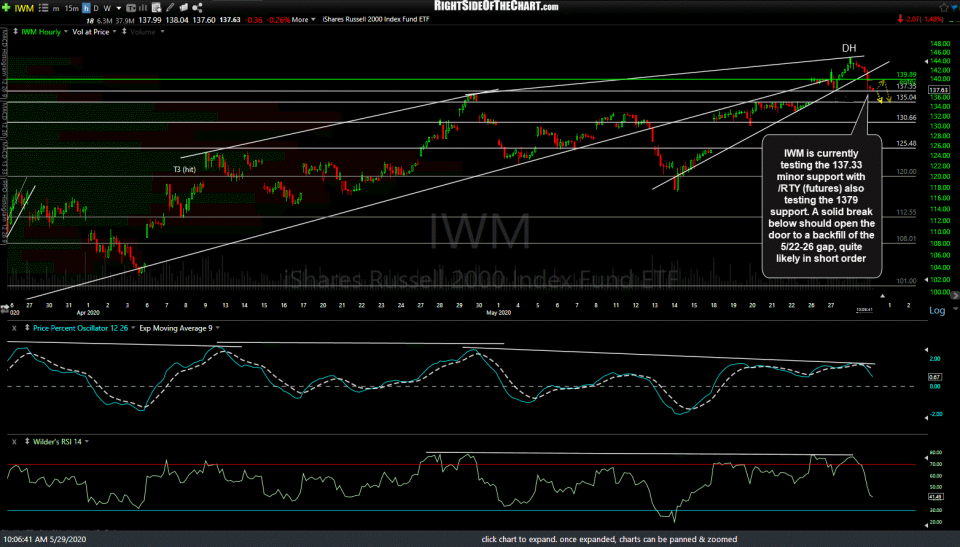960x547 pixels.
Task: Click the 135.04 support level label
Action: (906, 97)
